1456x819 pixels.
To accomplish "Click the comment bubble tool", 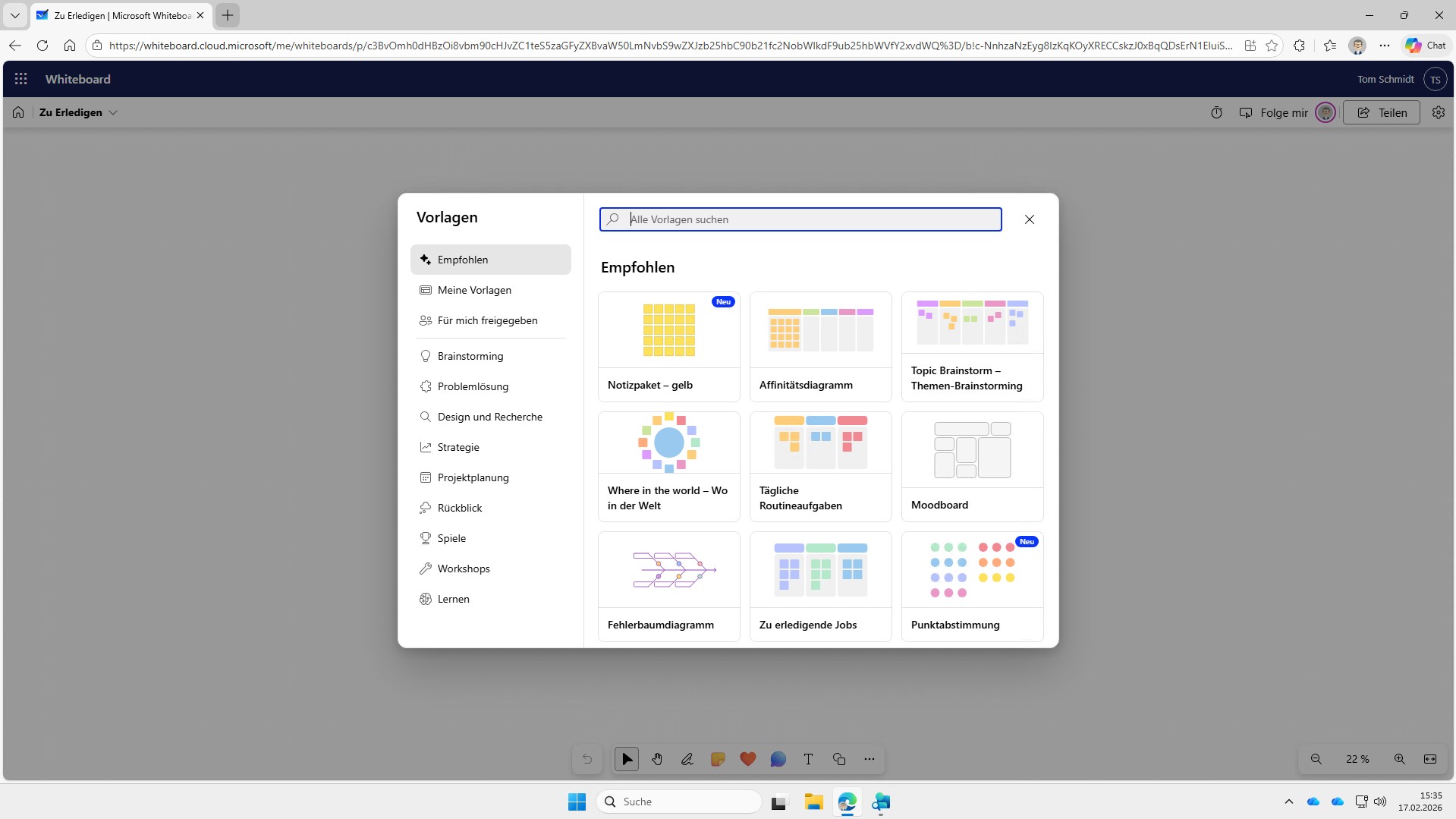I will pos(778,759).
